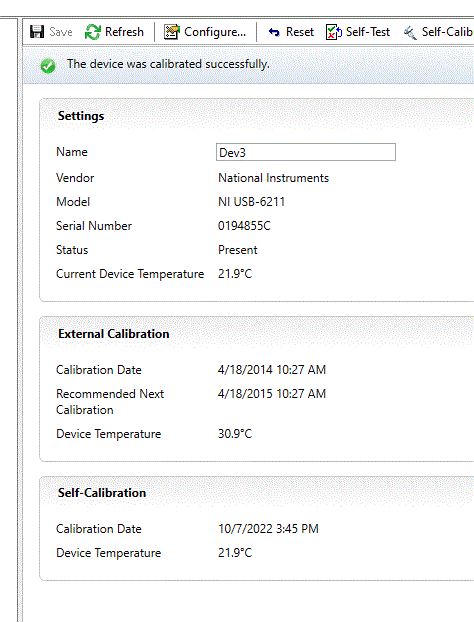The width and height of the screenshot is (474, 622).
Task: Select external calibration date 4/18/2014 10:27 AM
Action: [272, 370]
